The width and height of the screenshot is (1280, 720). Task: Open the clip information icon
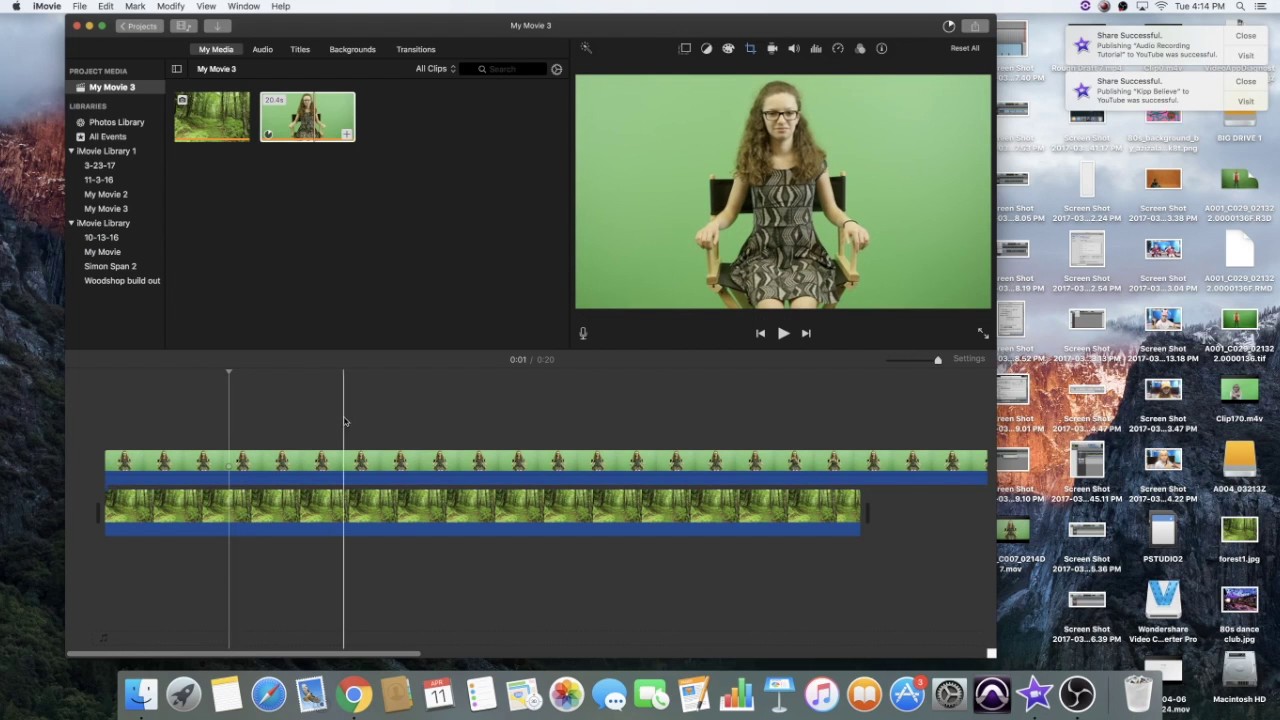882,48
